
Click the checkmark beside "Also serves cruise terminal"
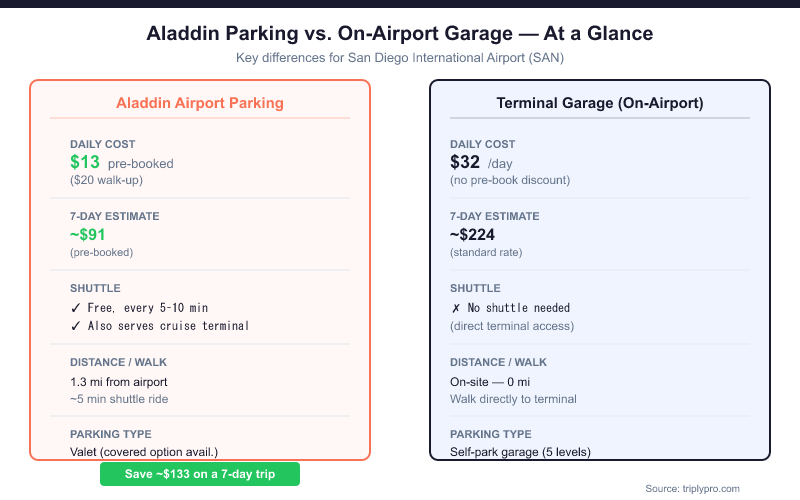click(x=75, y=326)
